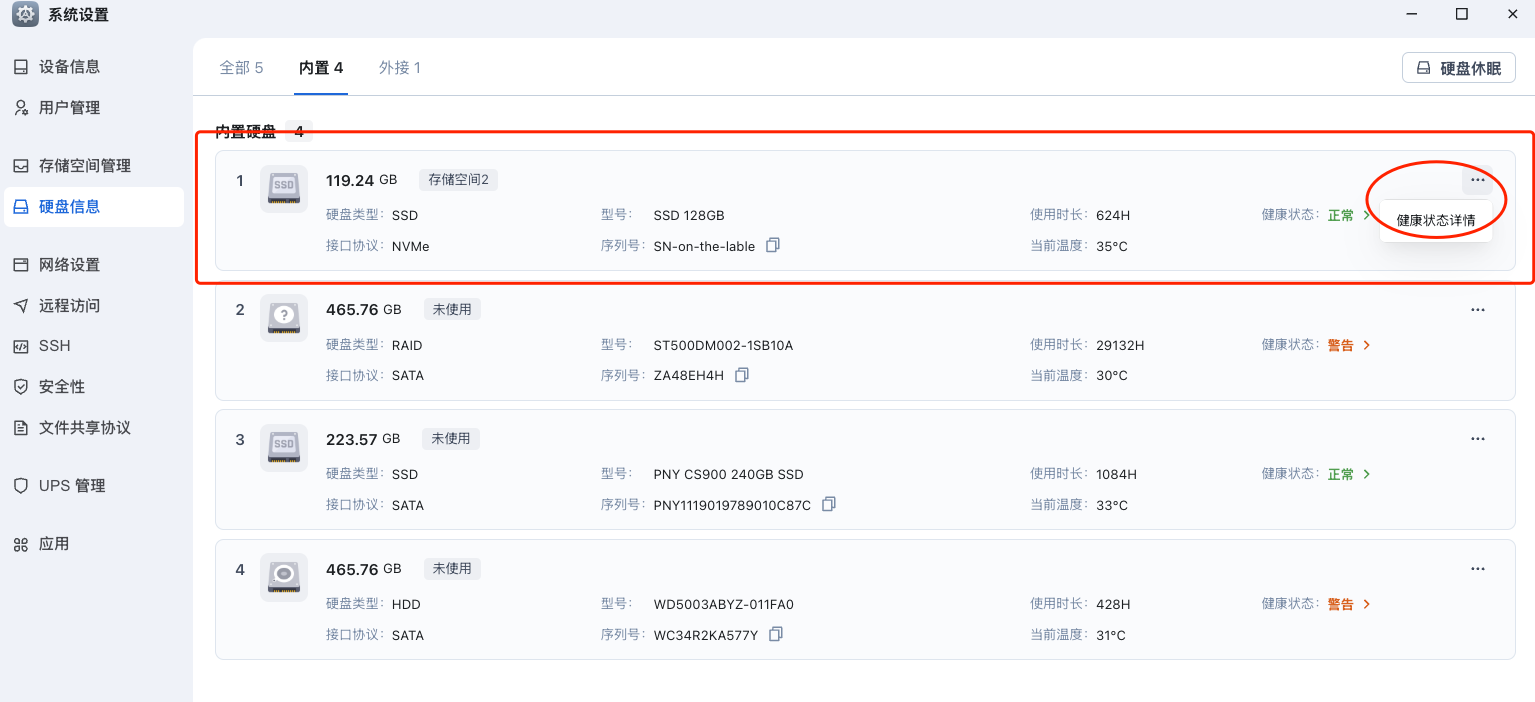Image resolution: width=1535 pixels, height=702 pixels.
Task: Go to UPS 管理 in the sidebar
Action: point(71,486)
